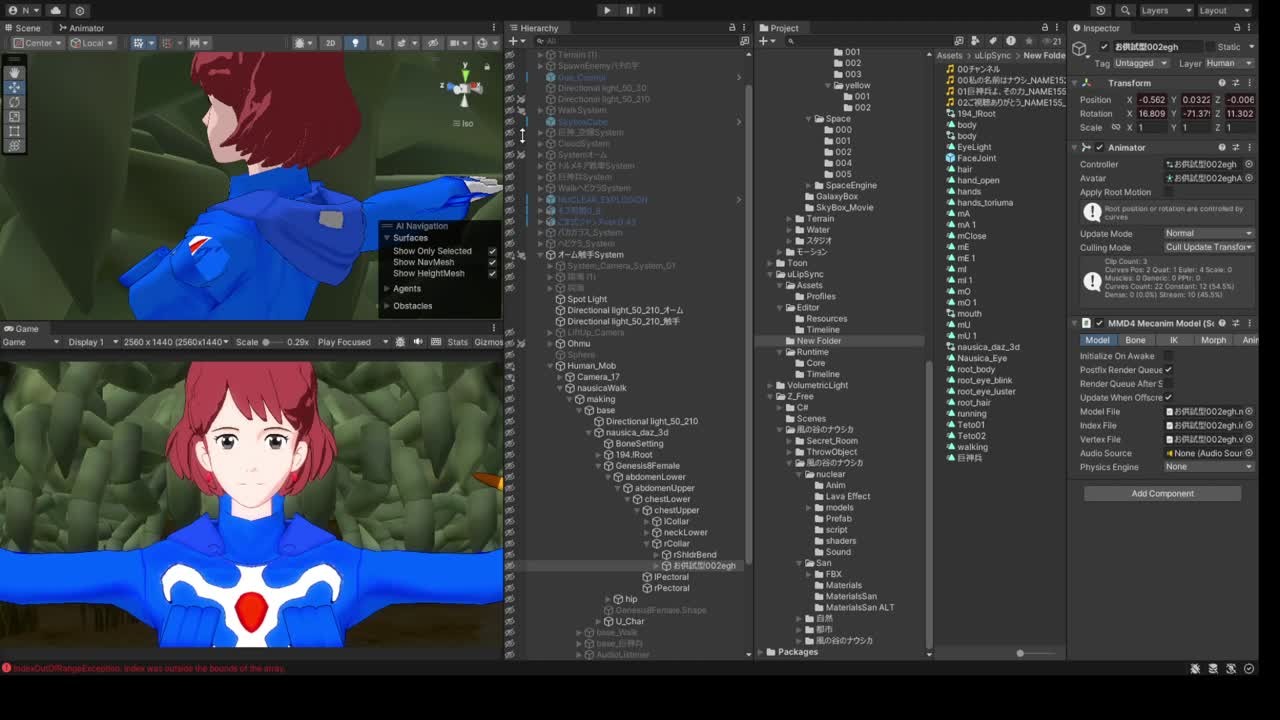Image resolution: width=1280 pixels, height=720 pixels.
Task: Click Stats in the Game view toolbar
Action: 457,342
